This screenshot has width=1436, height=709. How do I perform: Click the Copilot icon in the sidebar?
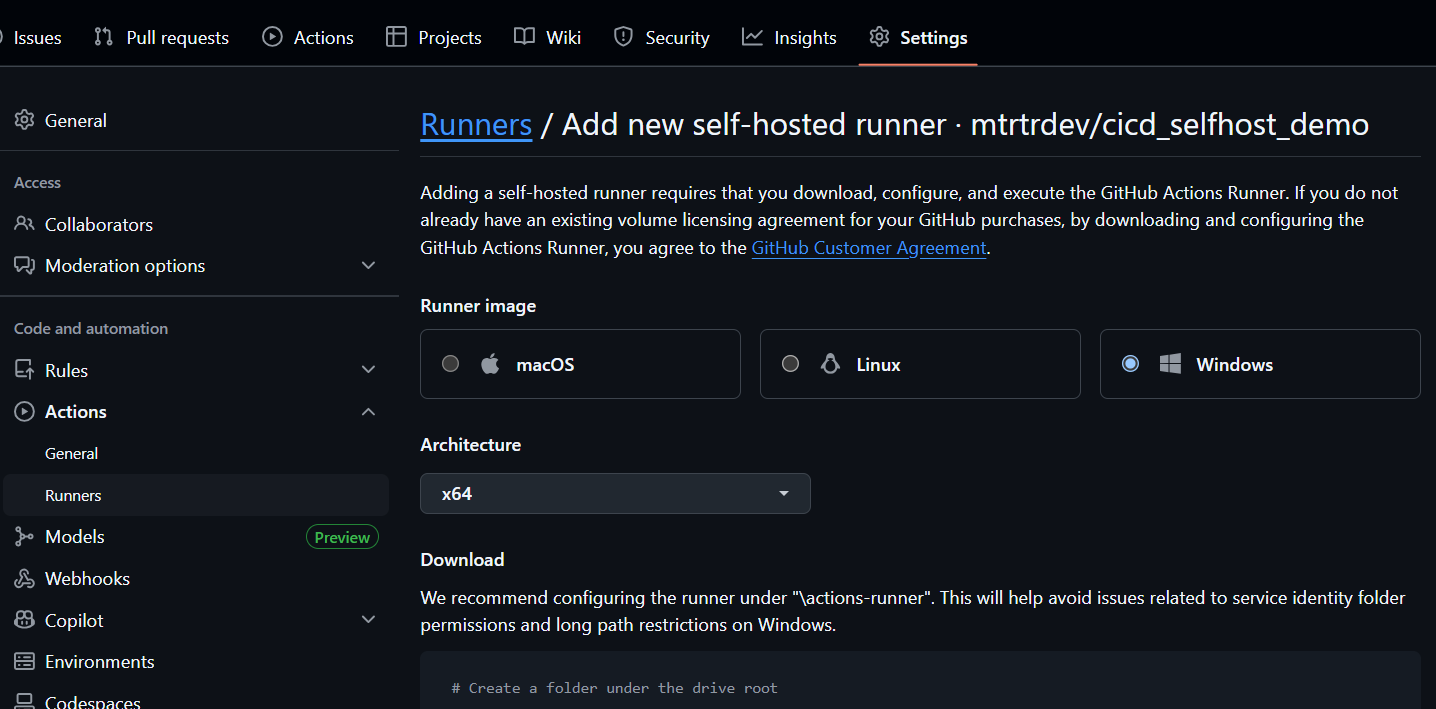tap(23, 620)
